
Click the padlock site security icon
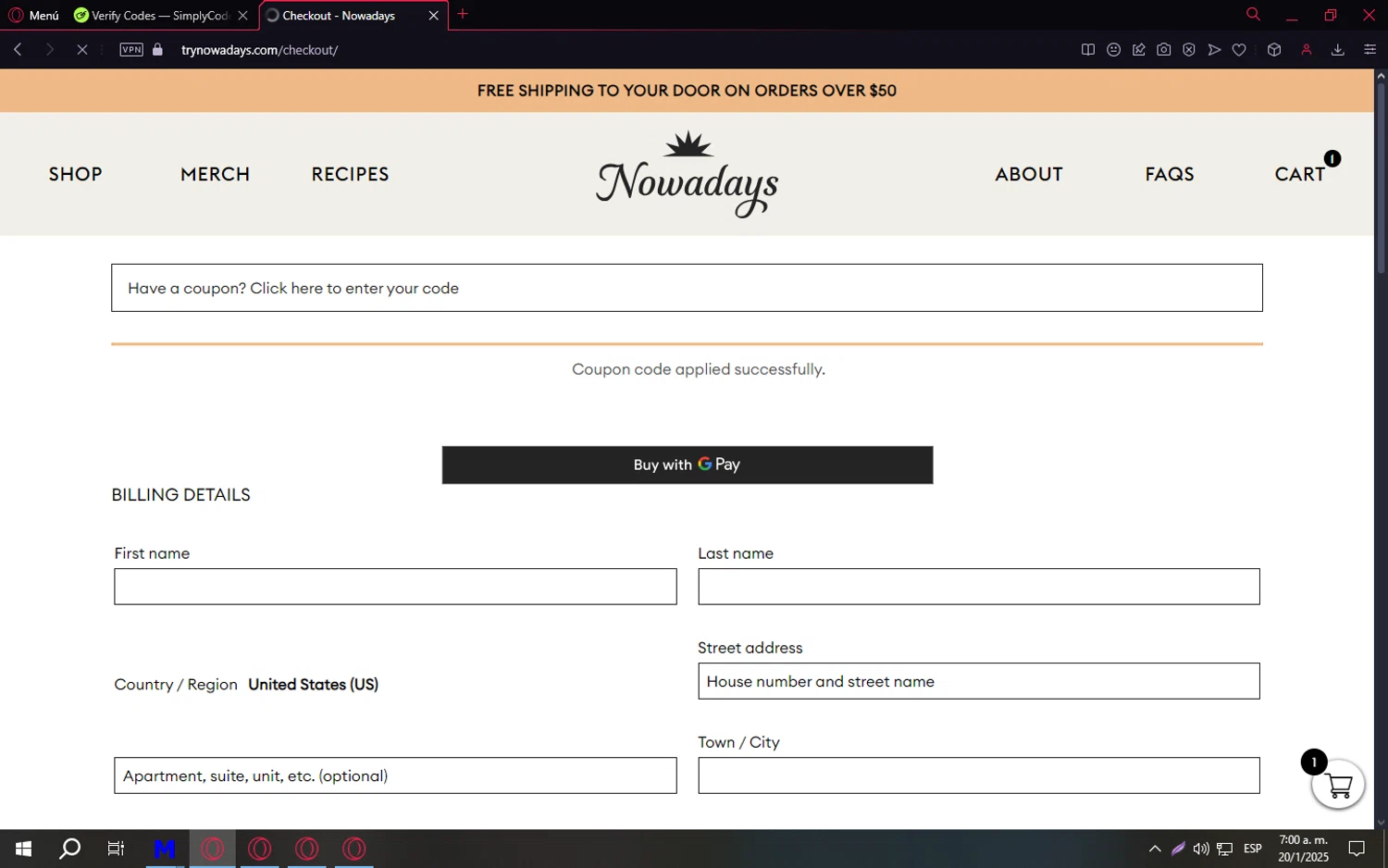158,50
